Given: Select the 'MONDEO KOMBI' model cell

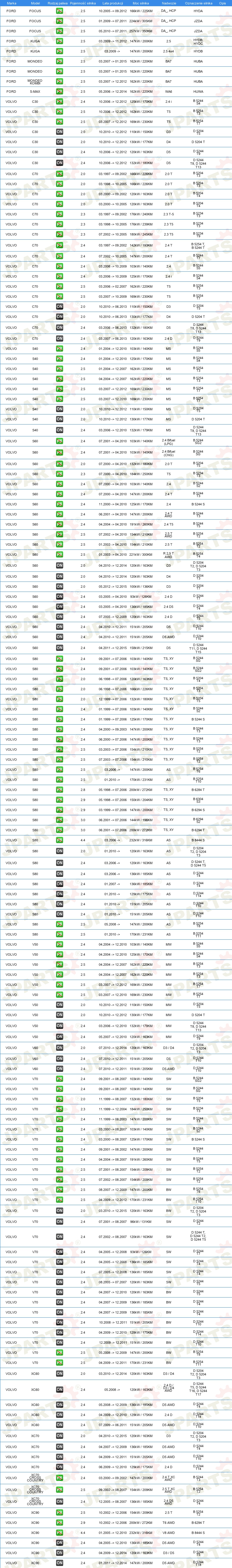Looking at the screenshot, I should 35,81.
